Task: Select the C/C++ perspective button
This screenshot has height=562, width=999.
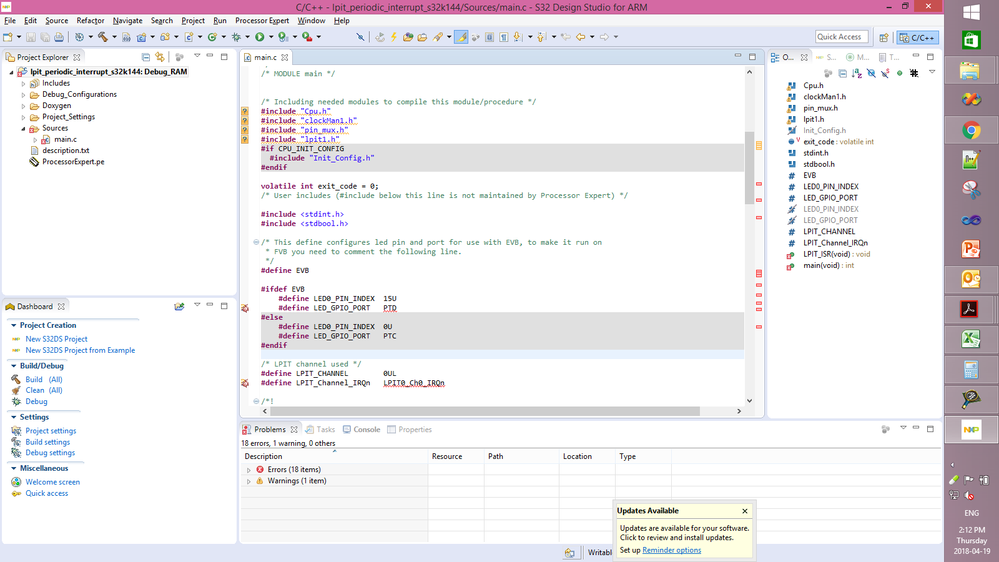Action: (918, 37)
